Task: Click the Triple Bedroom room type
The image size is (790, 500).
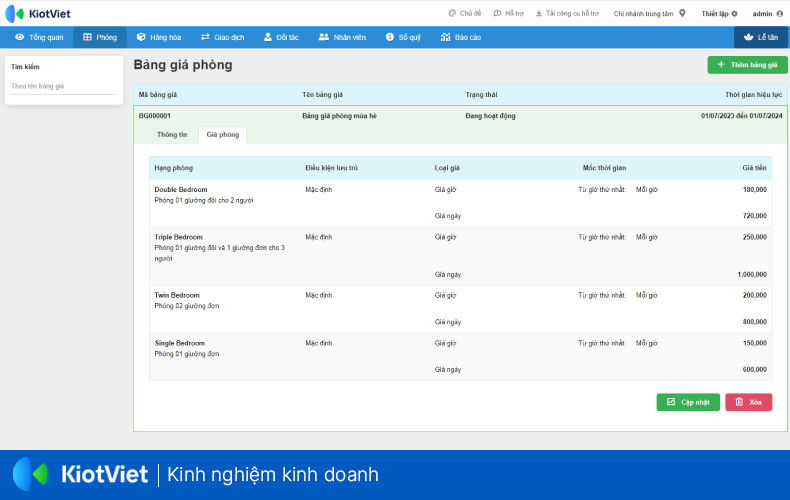Action: 178,237
